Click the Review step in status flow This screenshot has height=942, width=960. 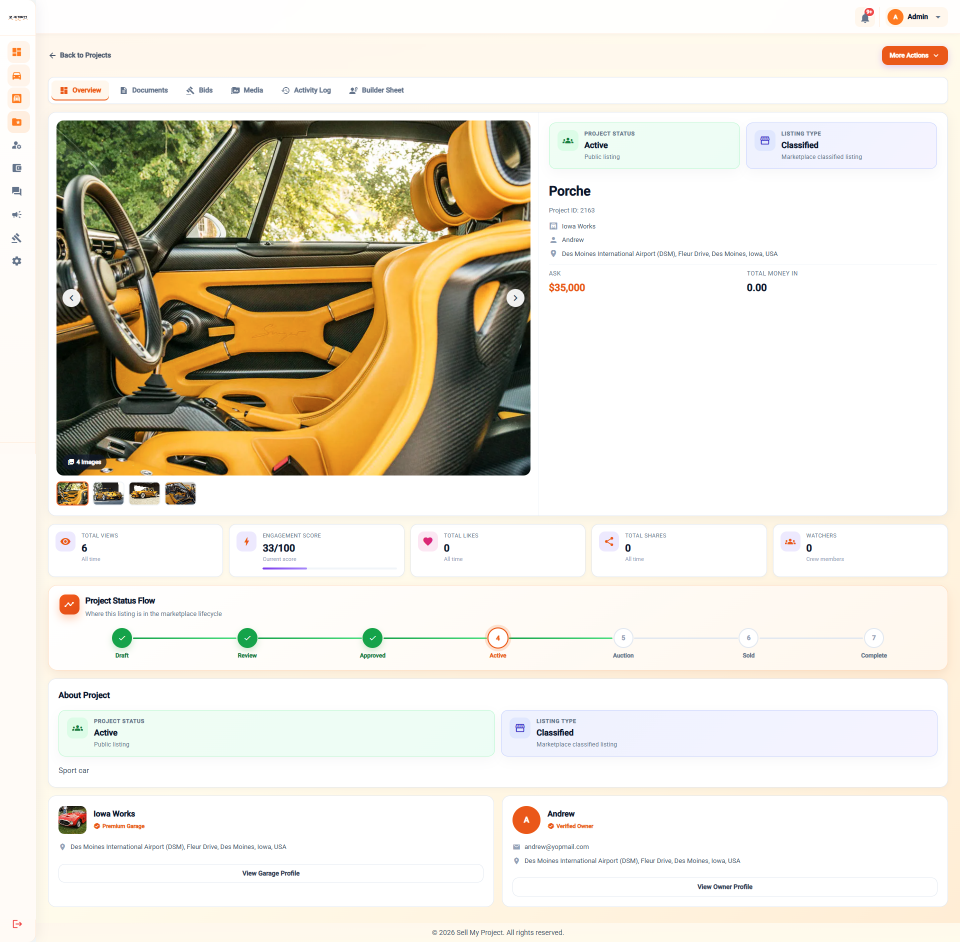coord(247,638)
